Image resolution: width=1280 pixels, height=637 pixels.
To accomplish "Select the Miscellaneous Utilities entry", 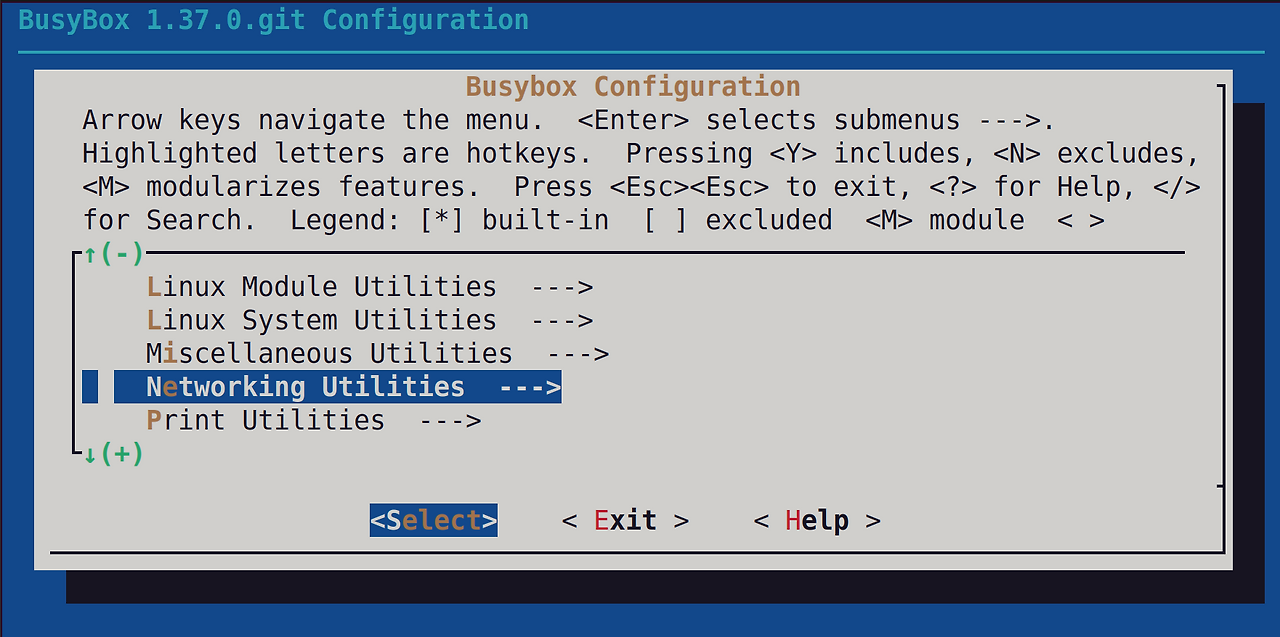I will (330, 353).
